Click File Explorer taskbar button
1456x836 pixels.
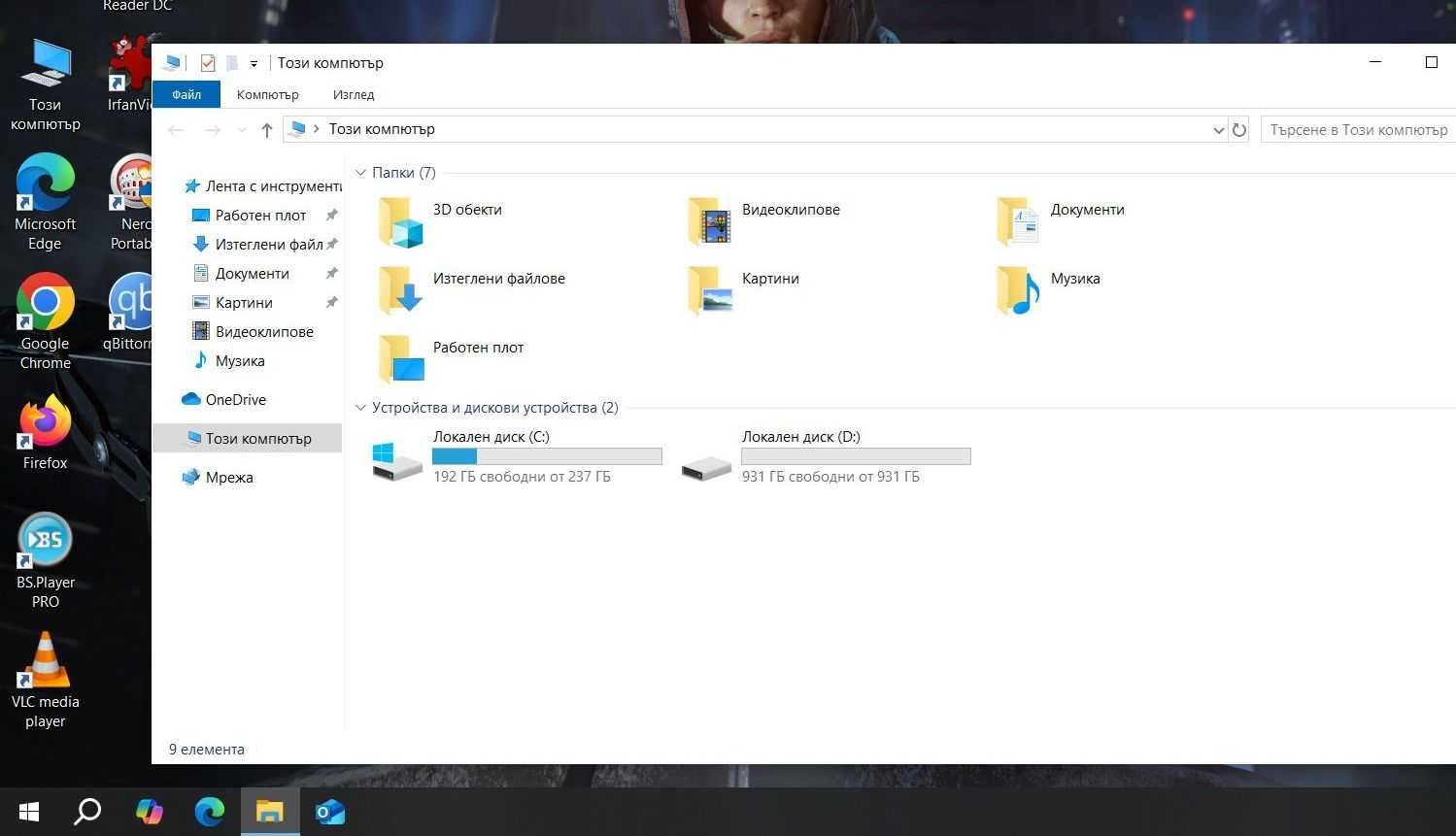pos(269,811)
